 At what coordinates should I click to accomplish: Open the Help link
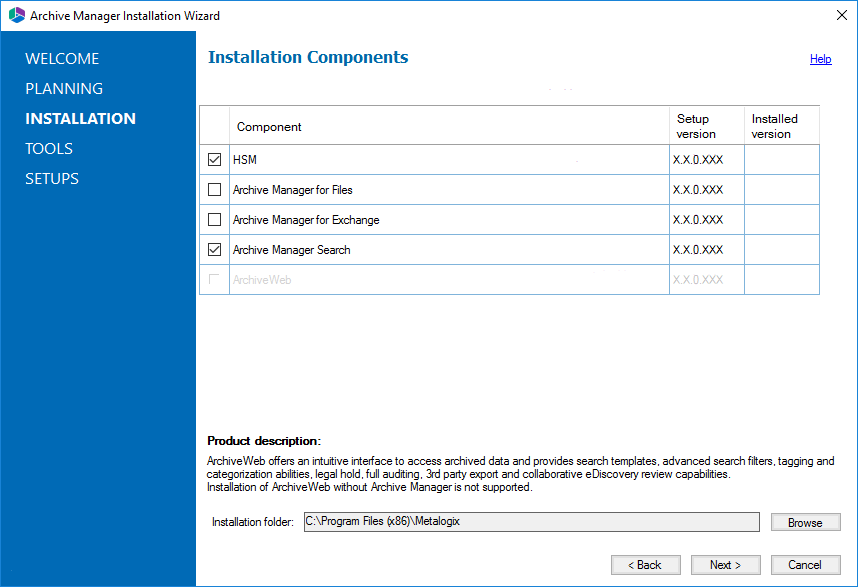tap(820, 59)
